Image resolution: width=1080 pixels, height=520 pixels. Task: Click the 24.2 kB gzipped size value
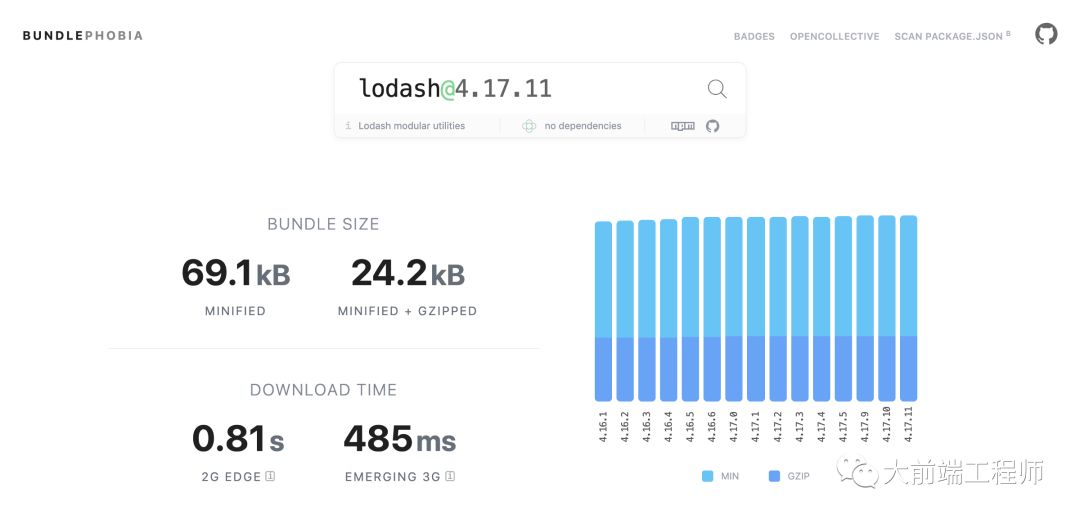point(408,273)
